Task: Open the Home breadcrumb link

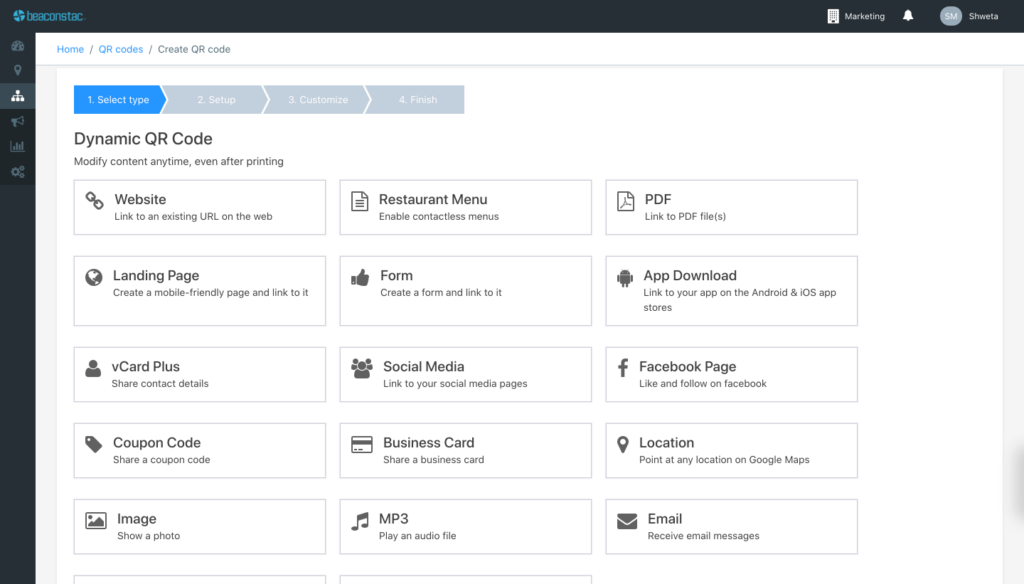Action: [71, 49]
